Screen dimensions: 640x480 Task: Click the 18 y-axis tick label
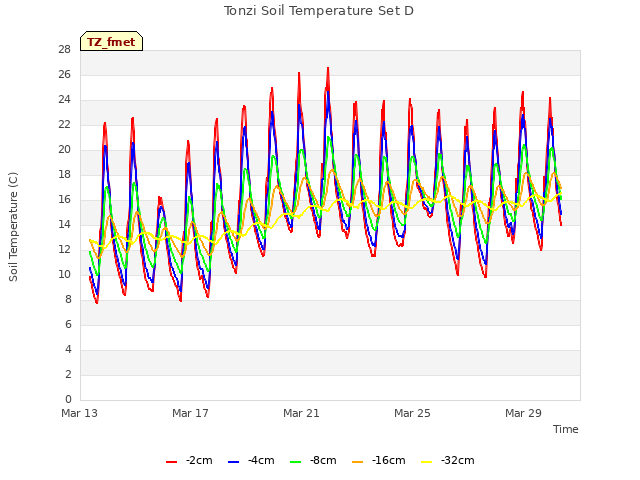pyautogui.click(x=64, y=174)
